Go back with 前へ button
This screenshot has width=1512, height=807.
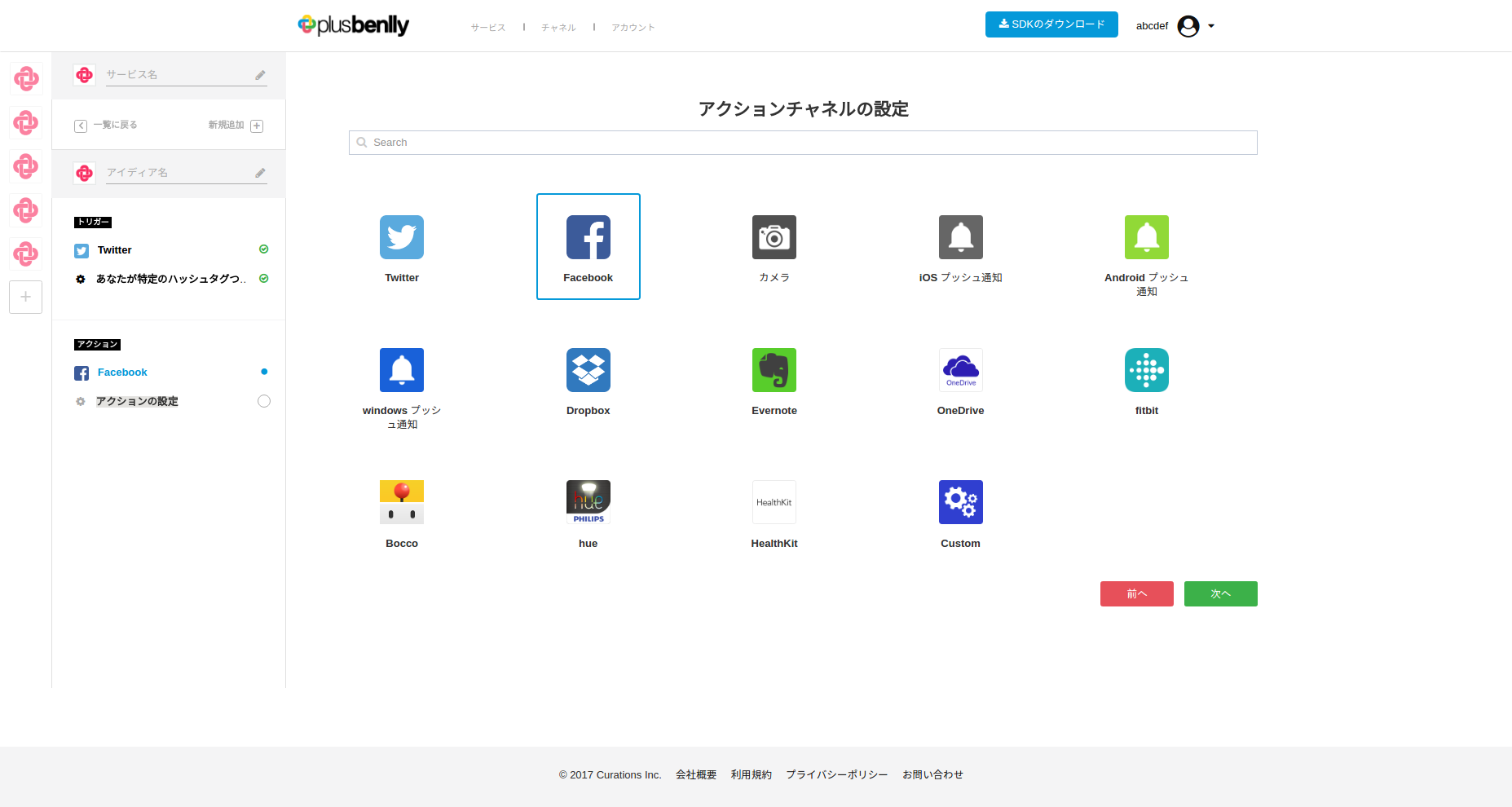[1137, 593]
